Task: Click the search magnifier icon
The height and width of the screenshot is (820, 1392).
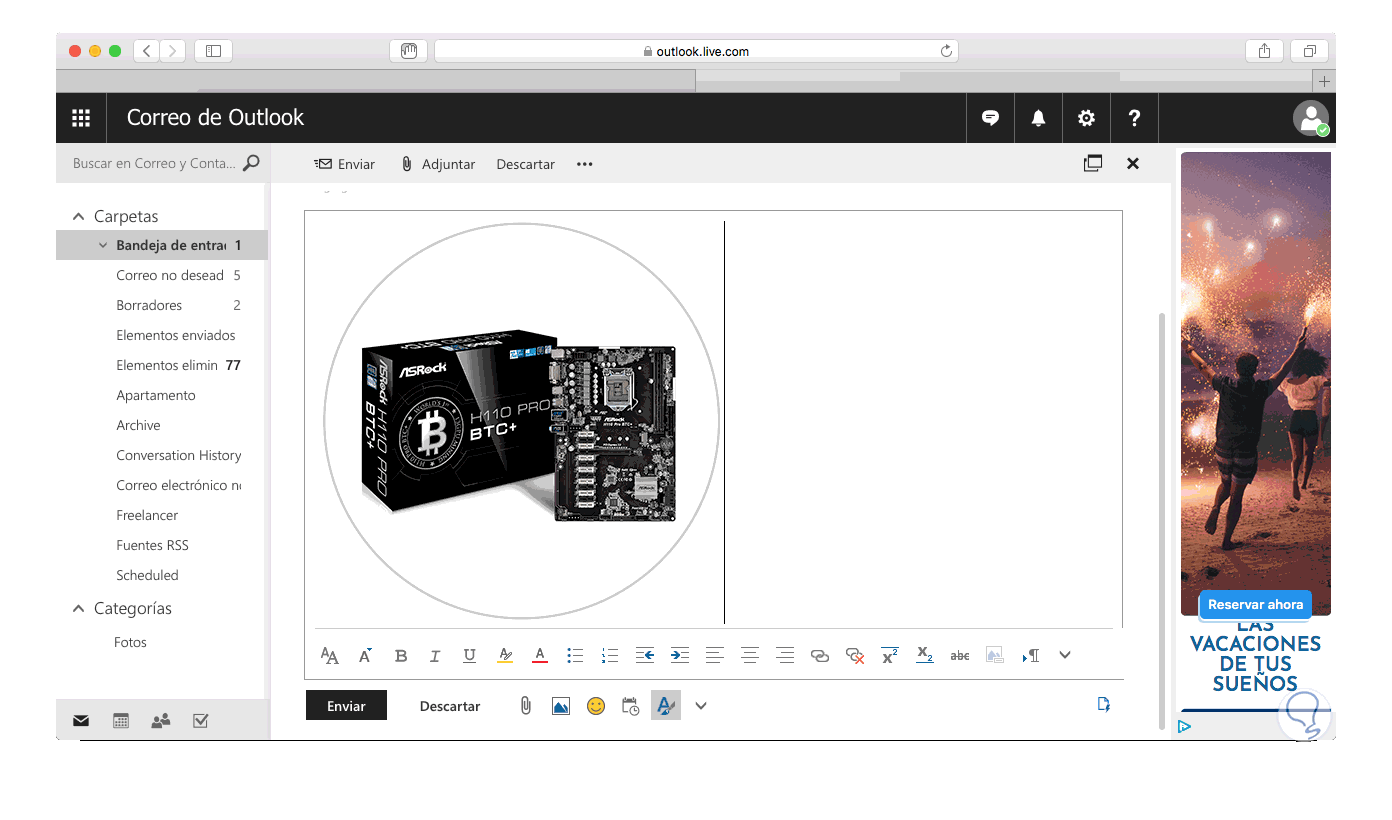Action: (251, 163)
